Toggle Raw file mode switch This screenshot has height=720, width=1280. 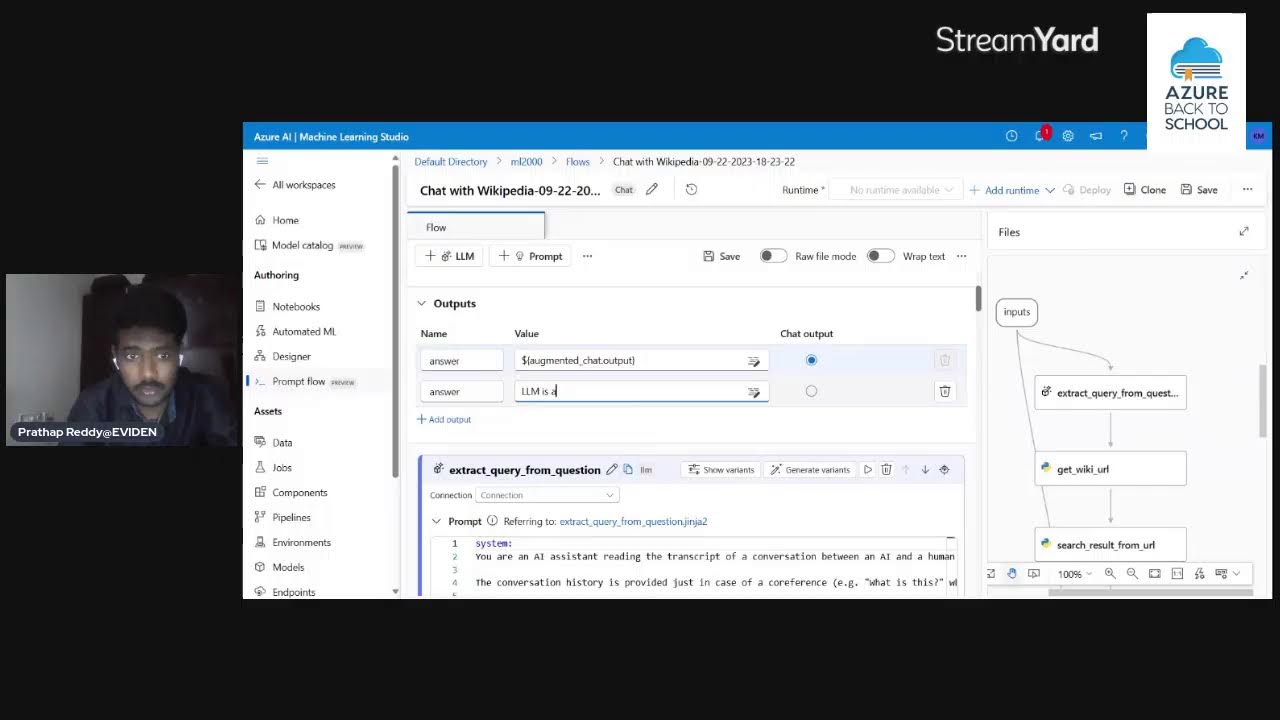(x=773, y=256)
